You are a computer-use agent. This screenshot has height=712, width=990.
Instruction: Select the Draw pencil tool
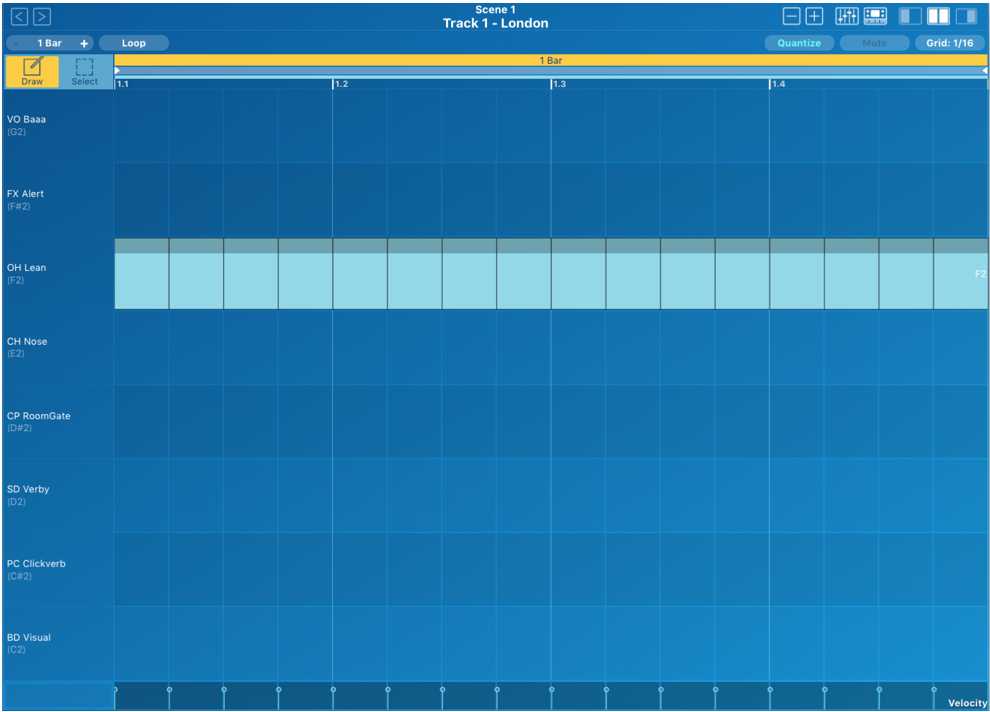click(x=32, y=71)
